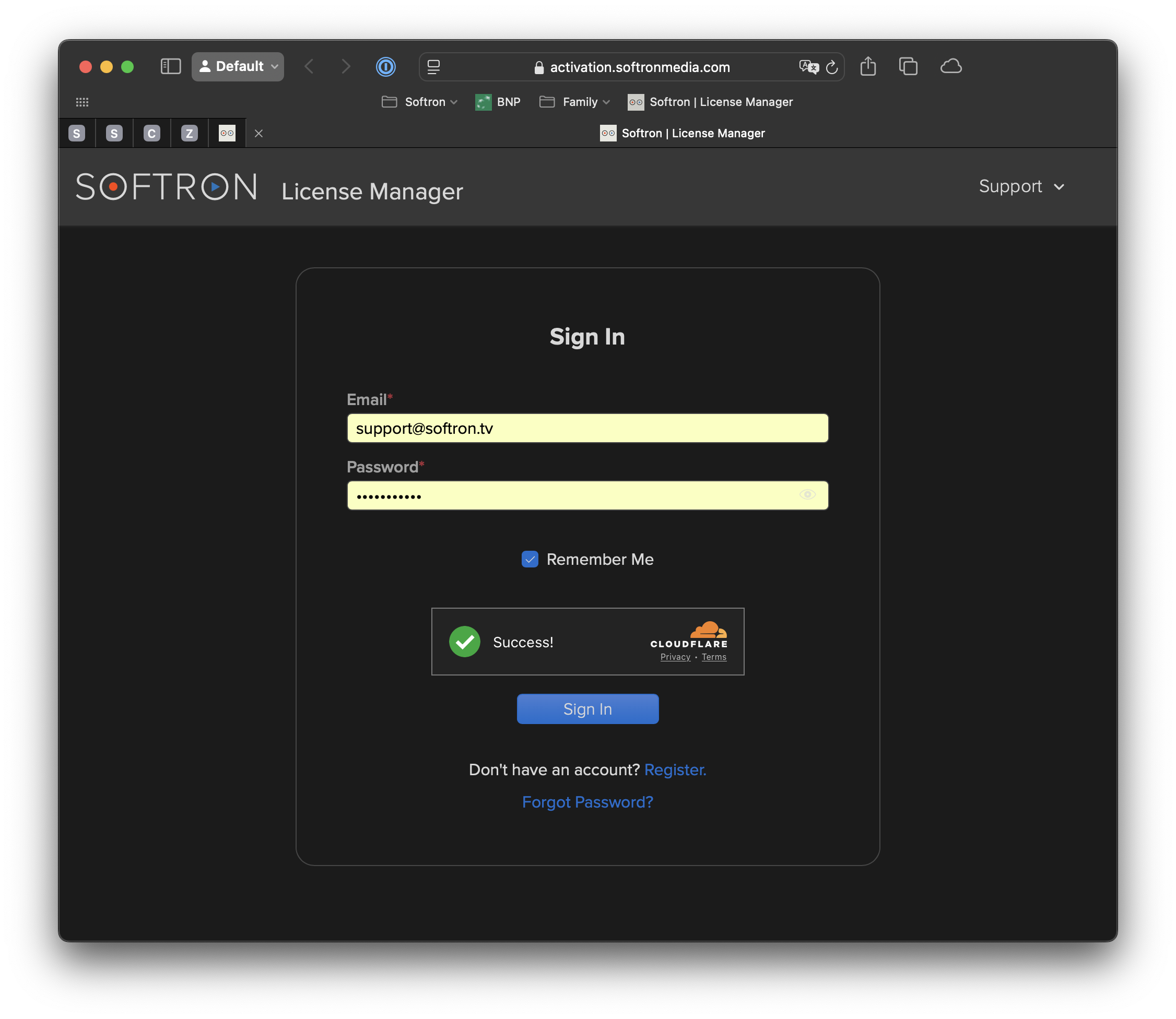This screenshot has width=1176, height=1019.
Task: Select the pinned License Manager tab icon
Action: [x=227, y=133]
